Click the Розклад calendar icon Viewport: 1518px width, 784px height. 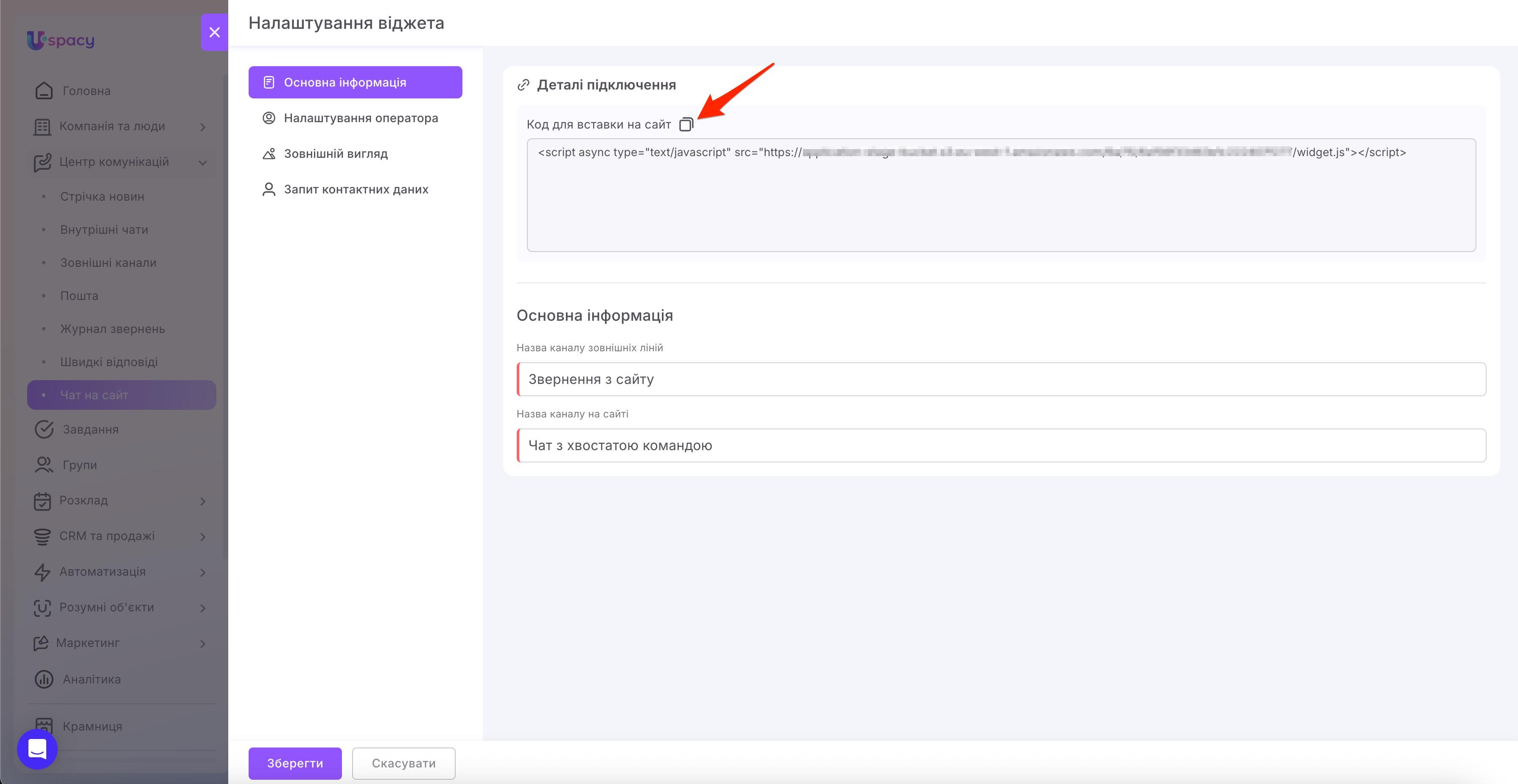click(42, 501)
